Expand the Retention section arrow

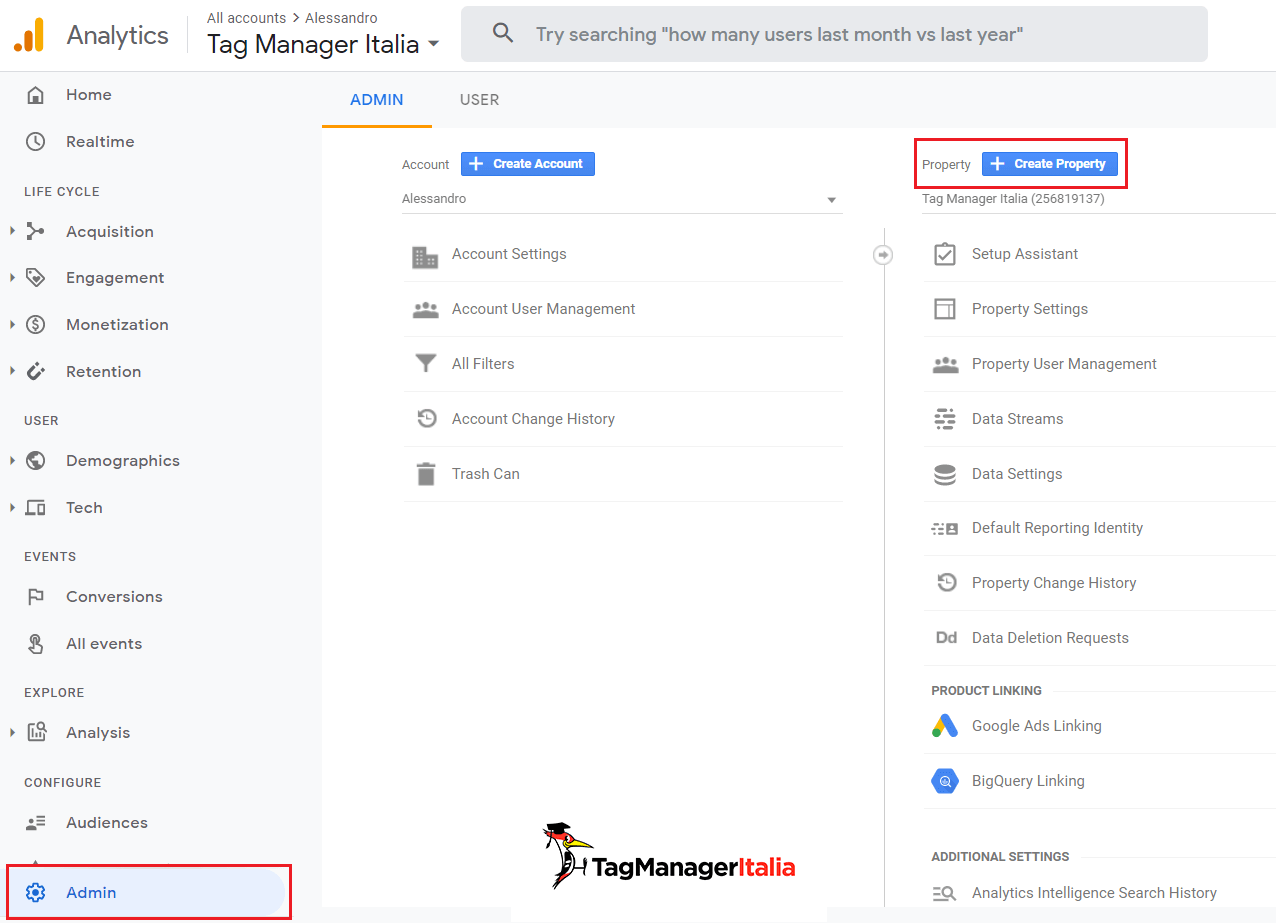tap(12, 371)
